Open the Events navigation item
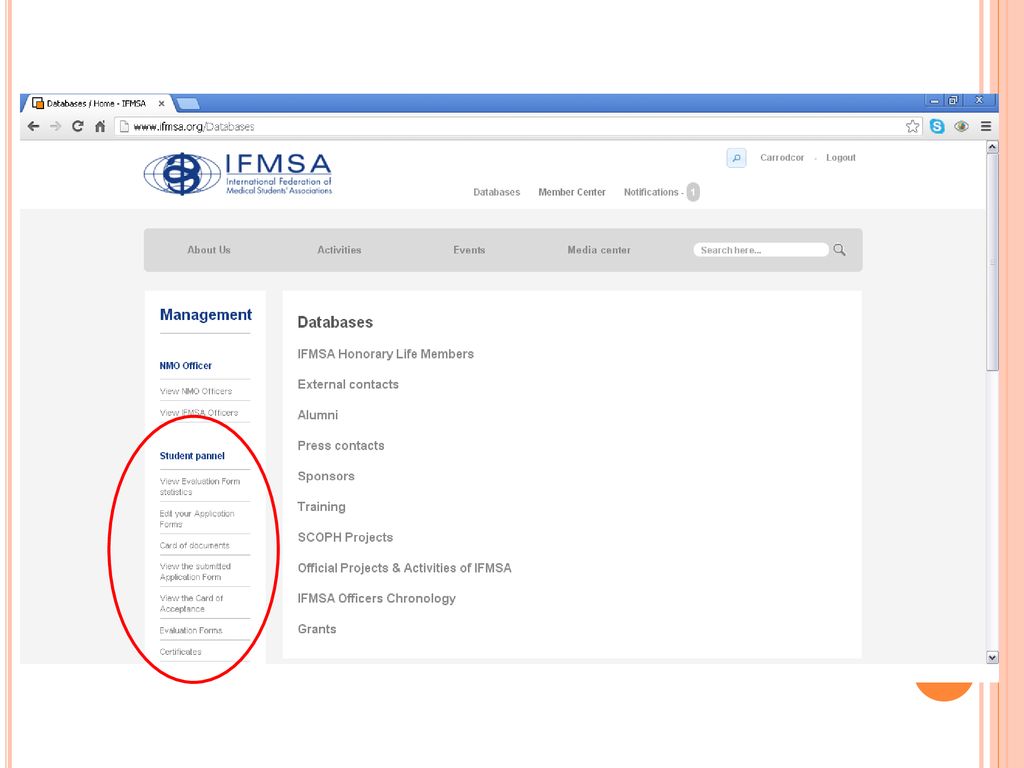The image size is (1024, 768). point(469,250)
